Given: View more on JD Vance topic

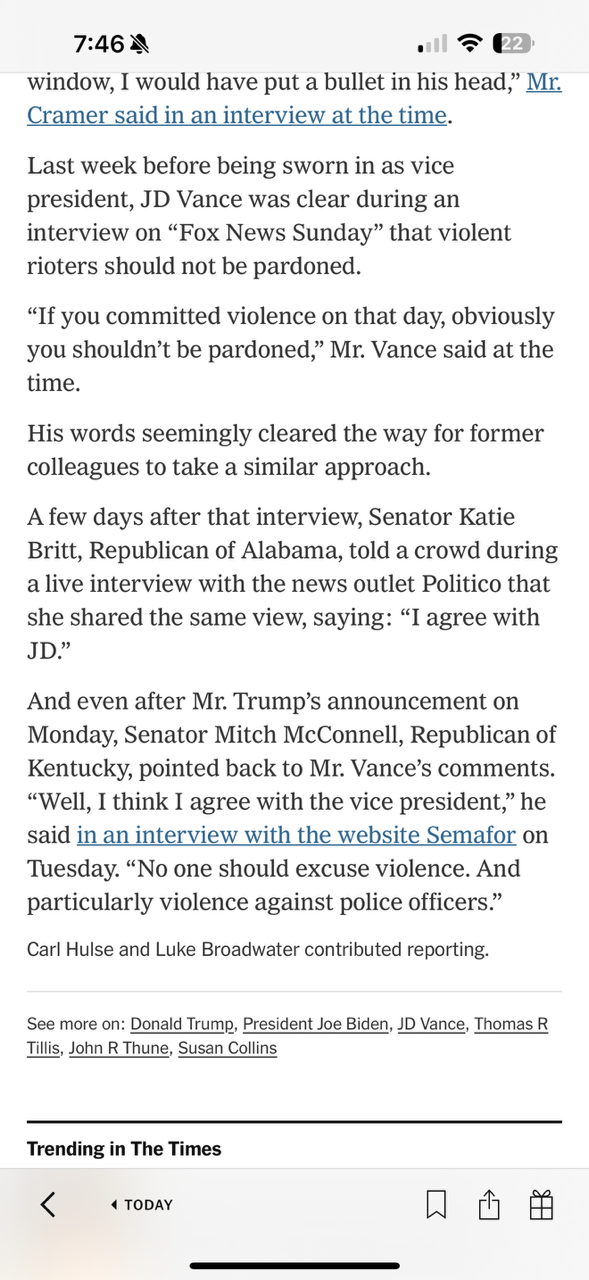Looking at the screenshot, I should point(431,1024).
